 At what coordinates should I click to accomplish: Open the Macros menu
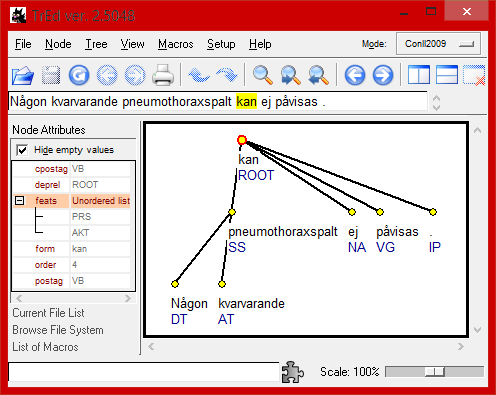click(176, 44)
